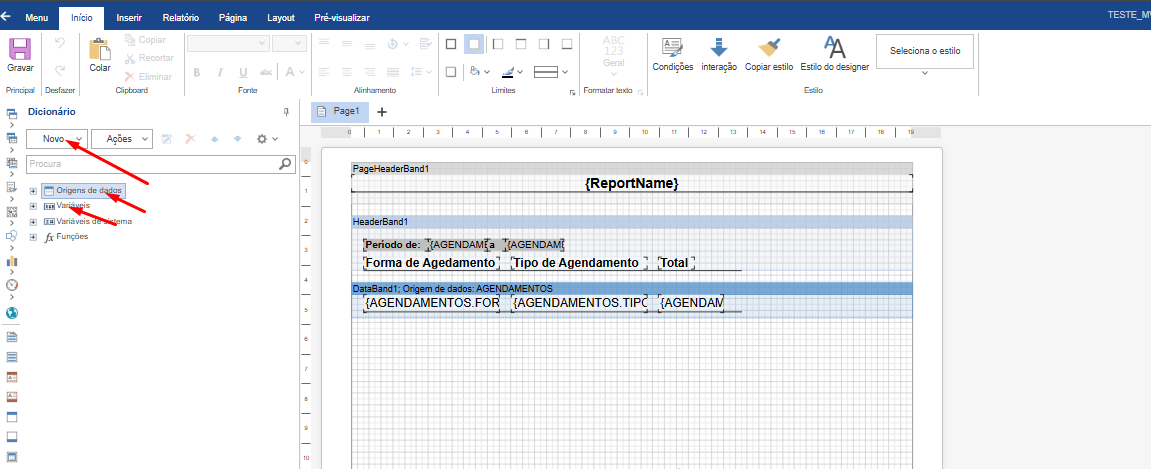Align text right in Alinhamento group
The image size is (1151, 469).
(x=370, y=72)
